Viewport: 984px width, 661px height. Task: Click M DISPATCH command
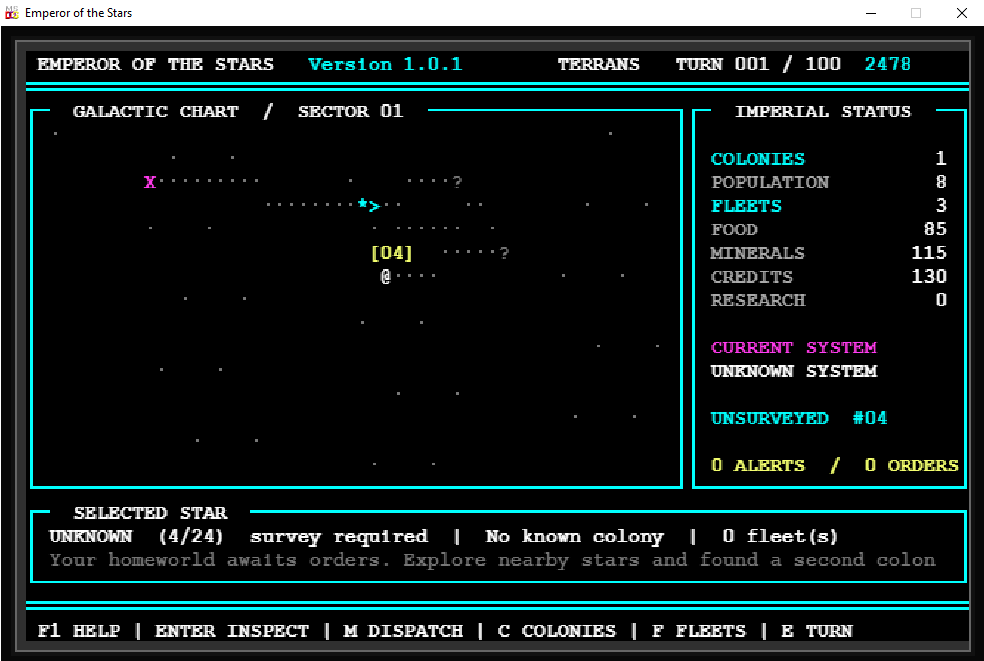404,631
